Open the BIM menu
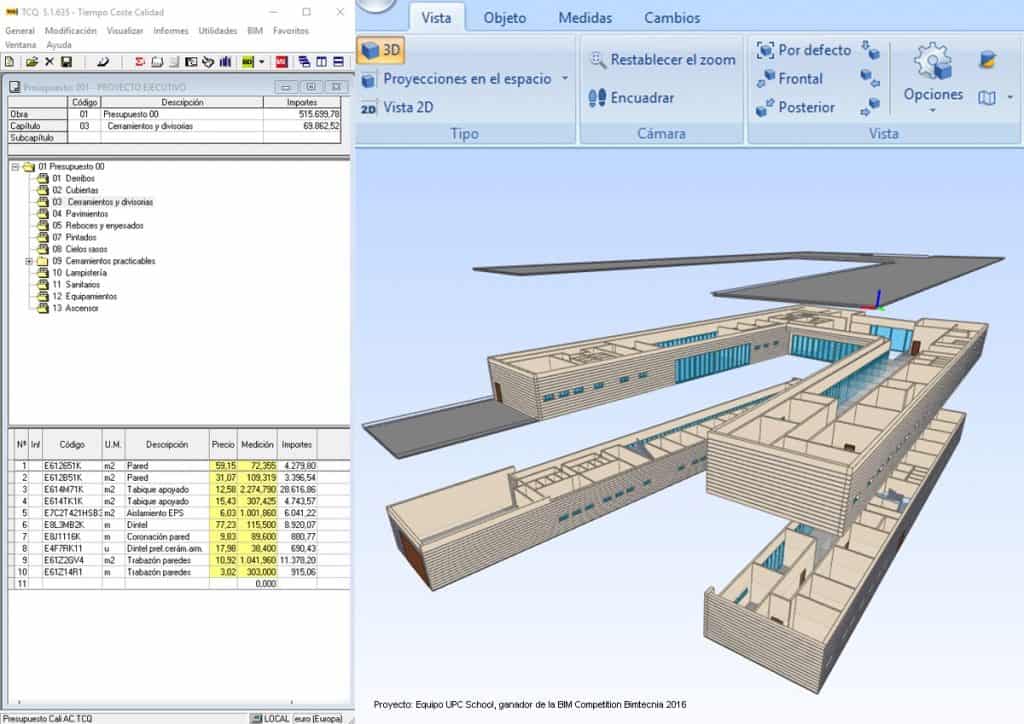The height and width of the screenshot is (724, 1024). 254,31
